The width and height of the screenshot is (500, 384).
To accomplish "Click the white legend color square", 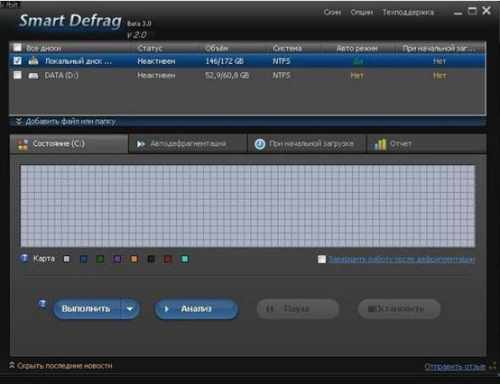I will [67, 259].
